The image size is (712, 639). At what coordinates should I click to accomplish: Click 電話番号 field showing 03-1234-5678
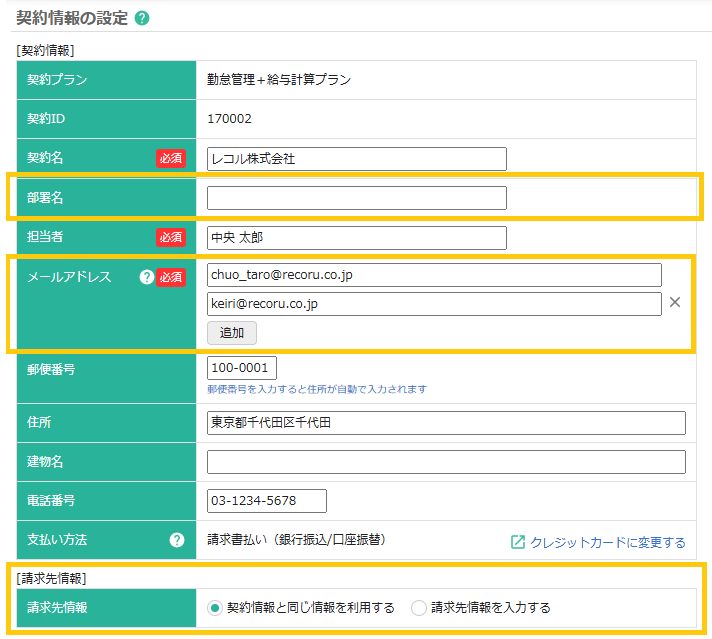coord(267,501)
